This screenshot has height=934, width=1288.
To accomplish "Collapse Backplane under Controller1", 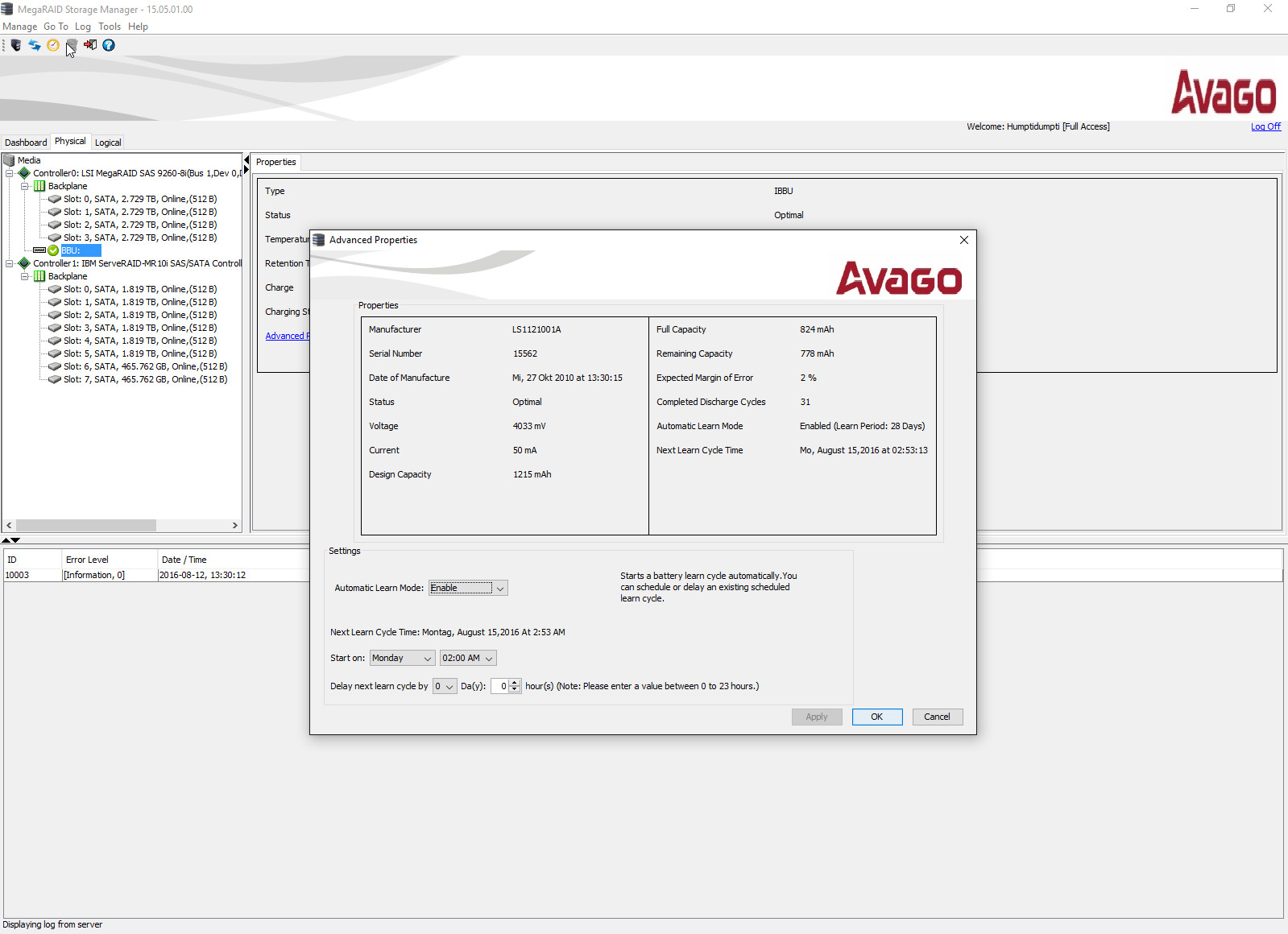I will point(24,276).
